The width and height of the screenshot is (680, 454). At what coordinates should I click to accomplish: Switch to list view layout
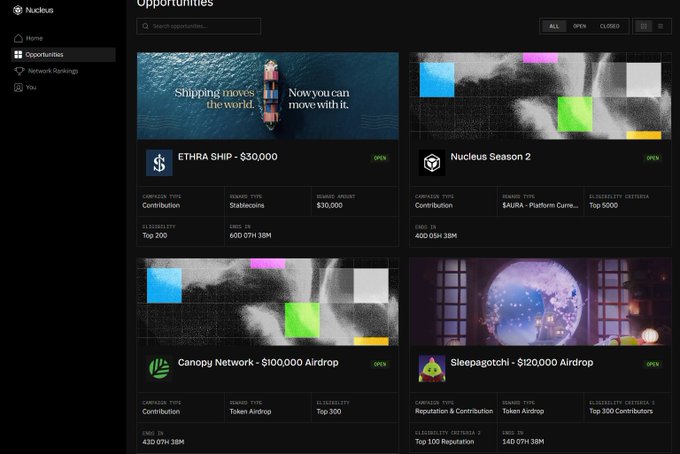point(660,26)
